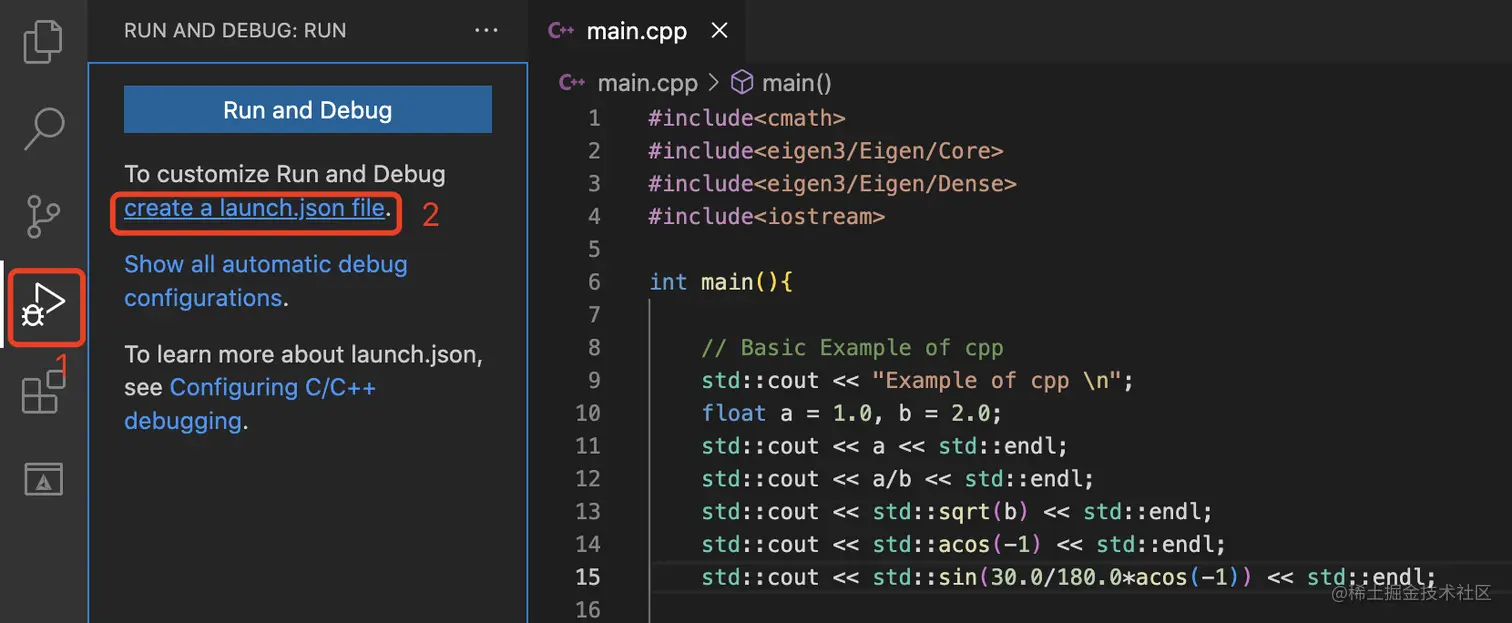The height and width of the screenshot is (623, 1512).
Task: Click Show all automatic debug configurations link
Action: (x=266, y=281)
